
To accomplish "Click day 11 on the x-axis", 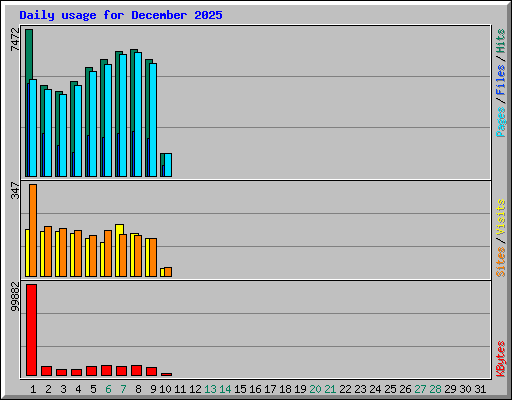I will (180, 389).
